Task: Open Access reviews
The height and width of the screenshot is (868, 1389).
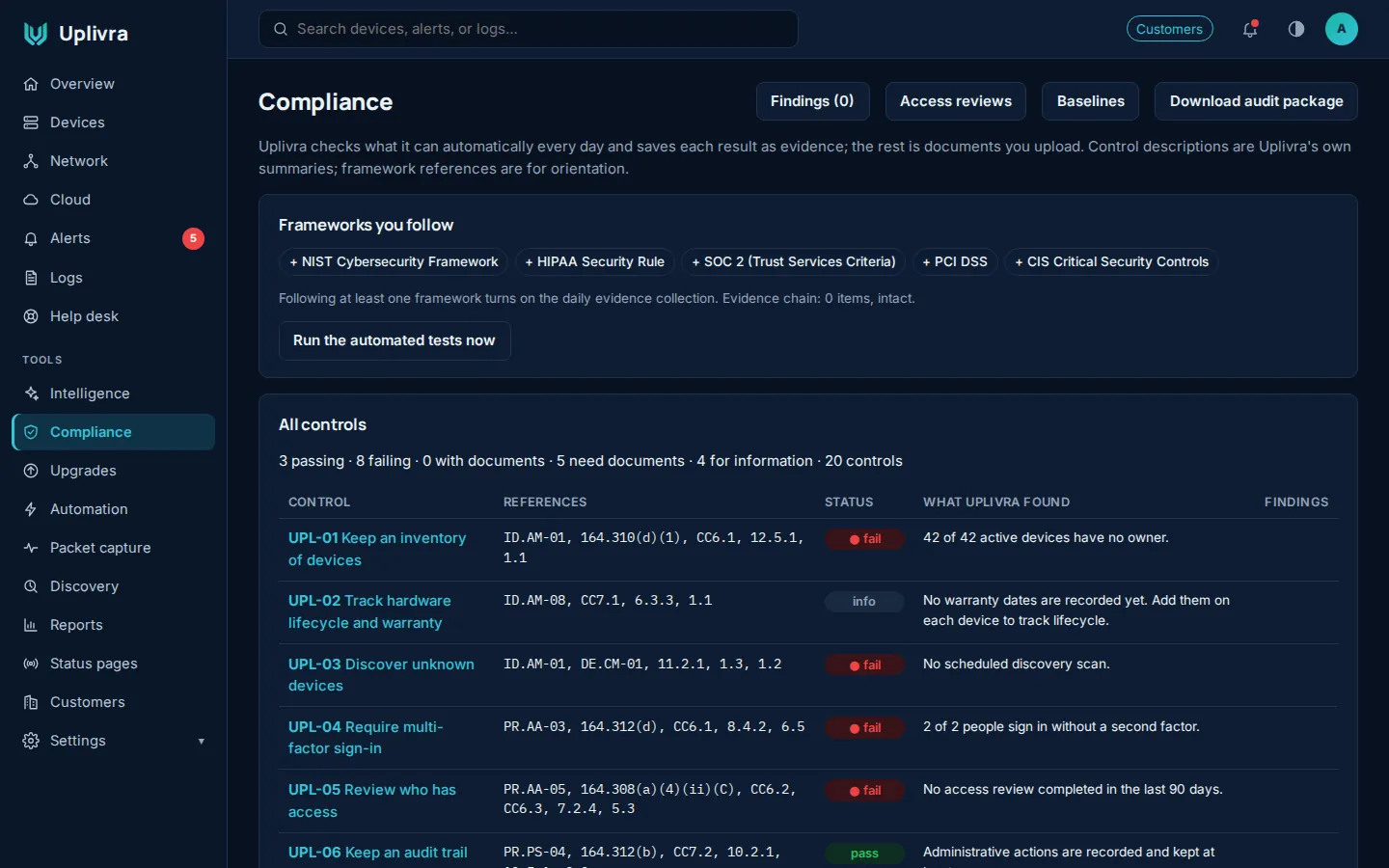Action: [956, 101]
